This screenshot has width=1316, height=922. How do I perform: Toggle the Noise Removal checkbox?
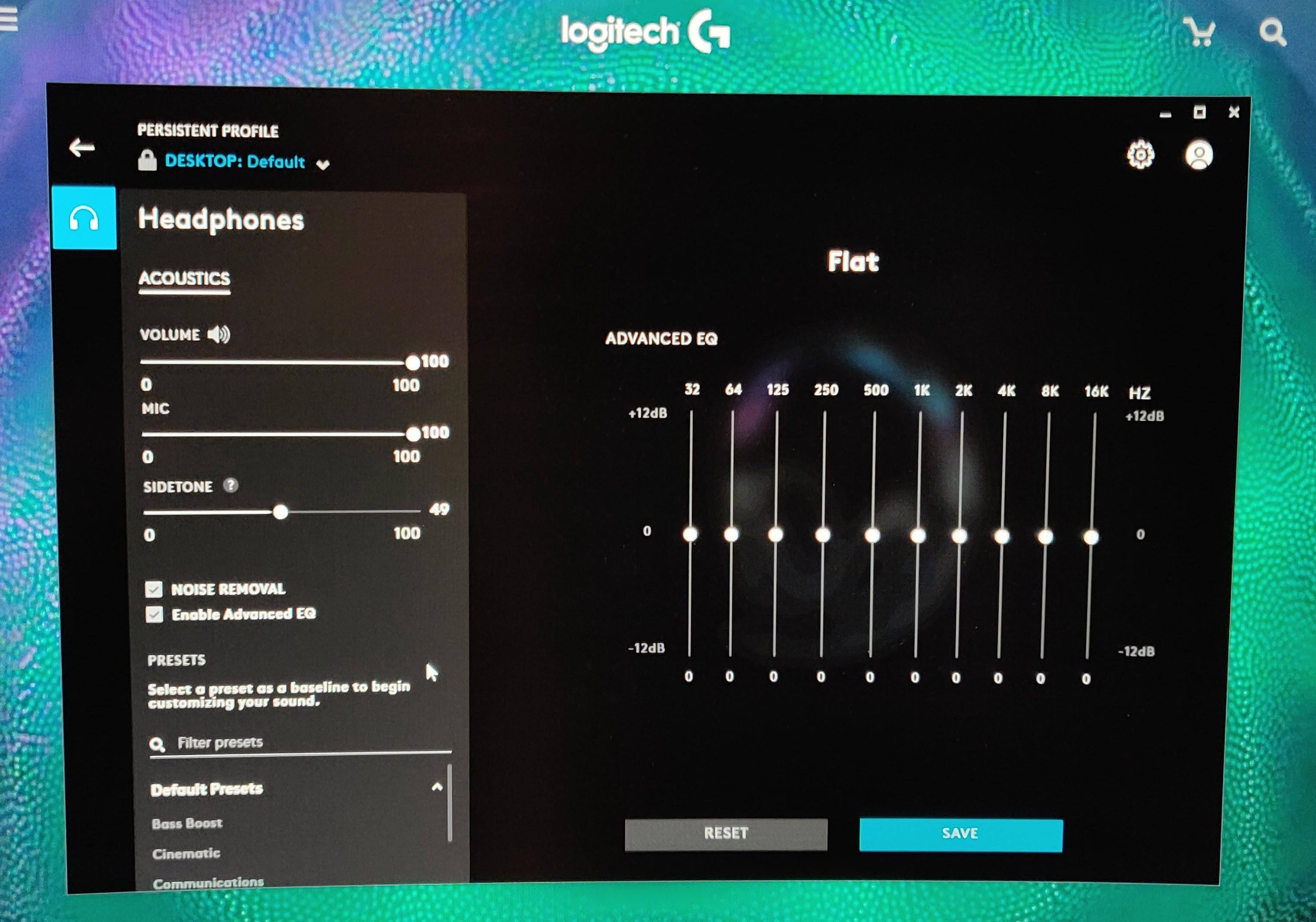coord(154,589)
